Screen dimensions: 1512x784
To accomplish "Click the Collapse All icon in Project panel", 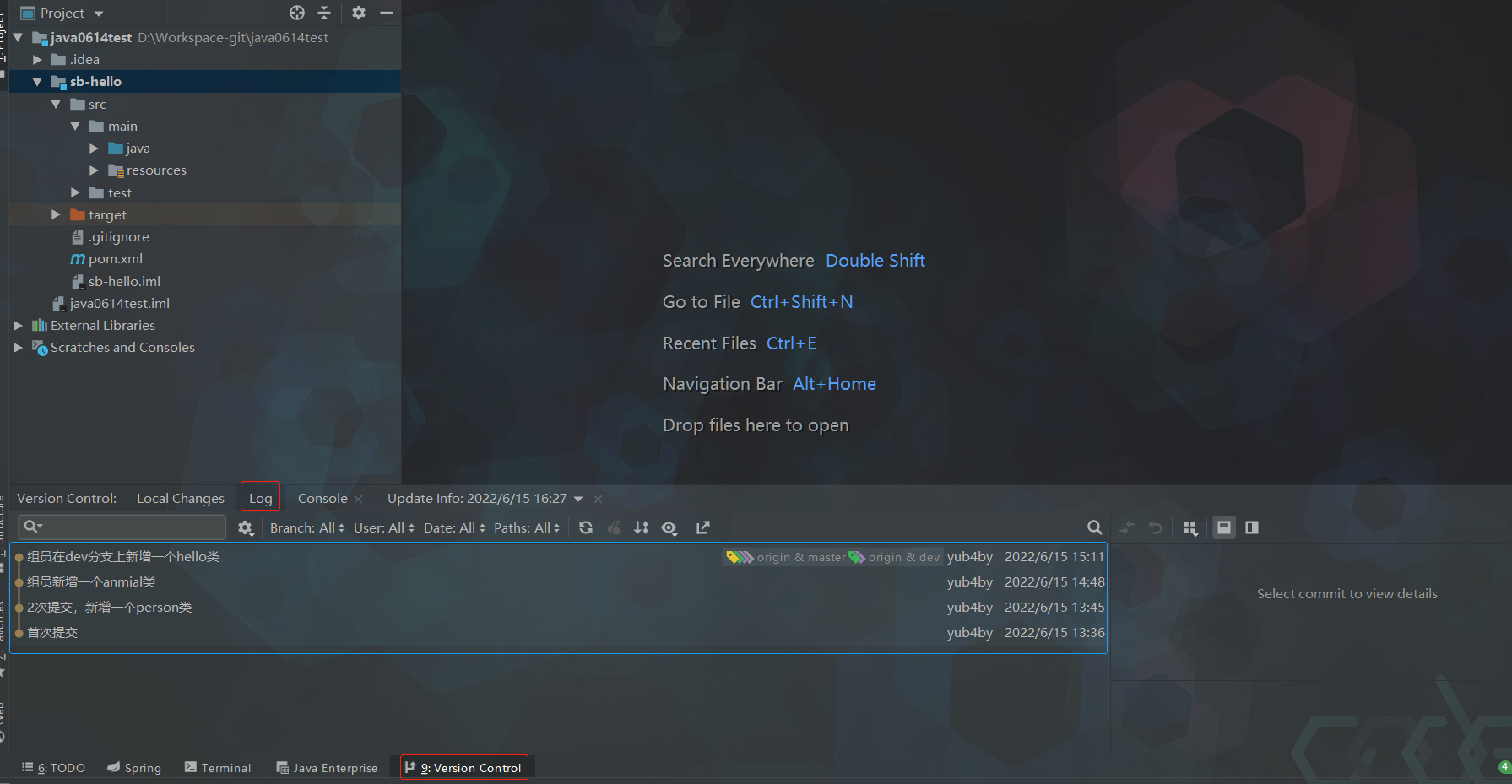I will [x=324, y=13].
